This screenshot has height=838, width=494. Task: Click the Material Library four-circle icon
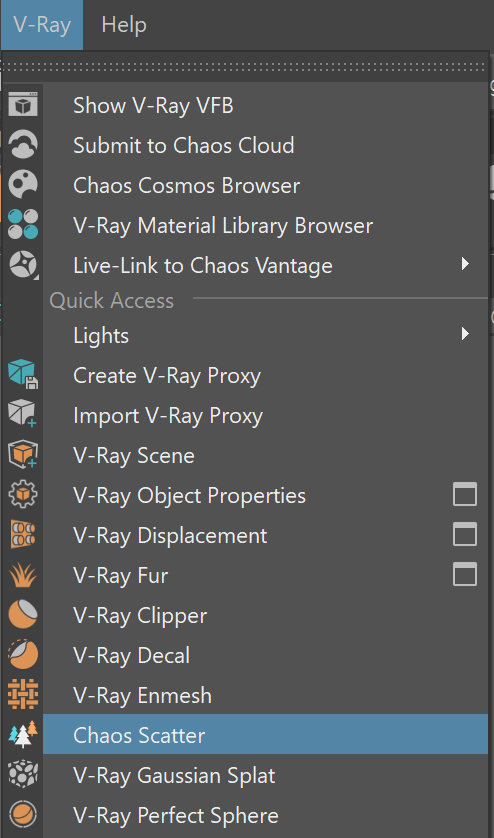tap(22, 224)
